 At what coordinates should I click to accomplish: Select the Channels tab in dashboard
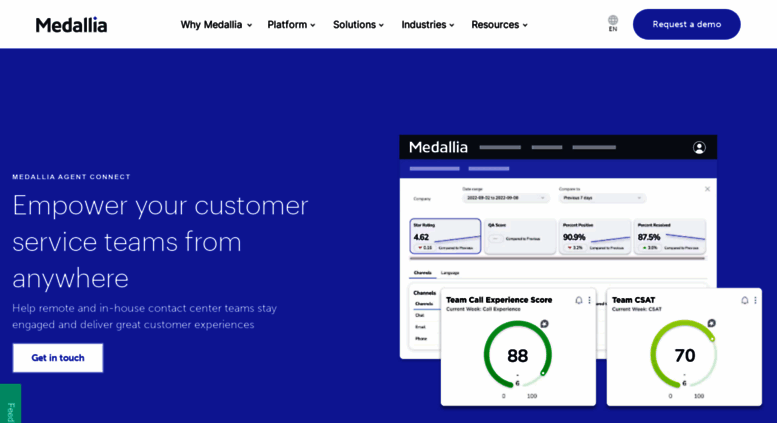click(x=423, y=273)
